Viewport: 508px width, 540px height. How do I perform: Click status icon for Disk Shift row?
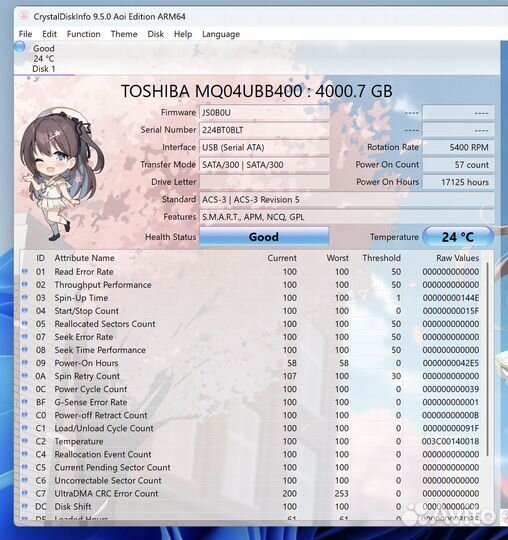(24, 506)
